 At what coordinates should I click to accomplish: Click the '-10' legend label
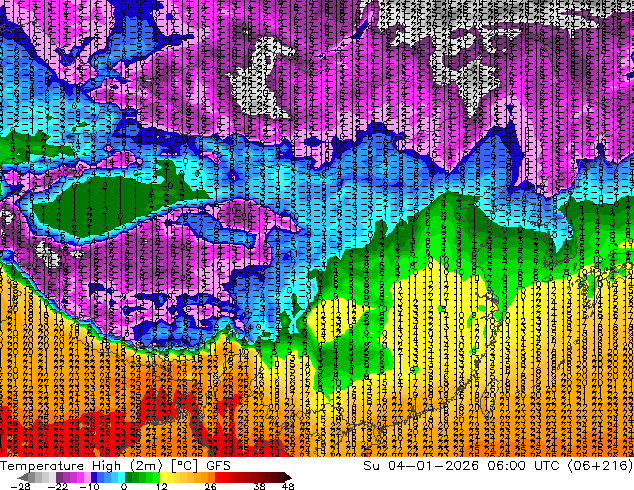pos(89,486)
